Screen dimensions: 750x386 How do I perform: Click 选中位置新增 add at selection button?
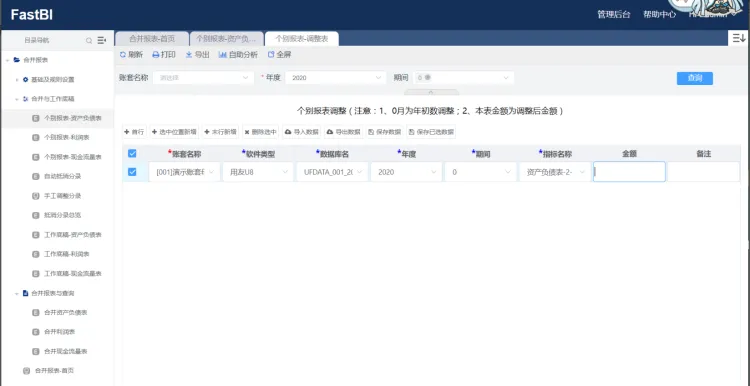click(x=174, y=132)
